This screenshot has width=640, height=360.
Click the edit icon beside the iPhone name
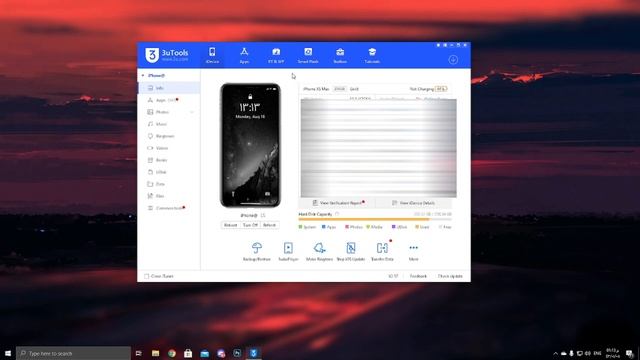[263, 215]
